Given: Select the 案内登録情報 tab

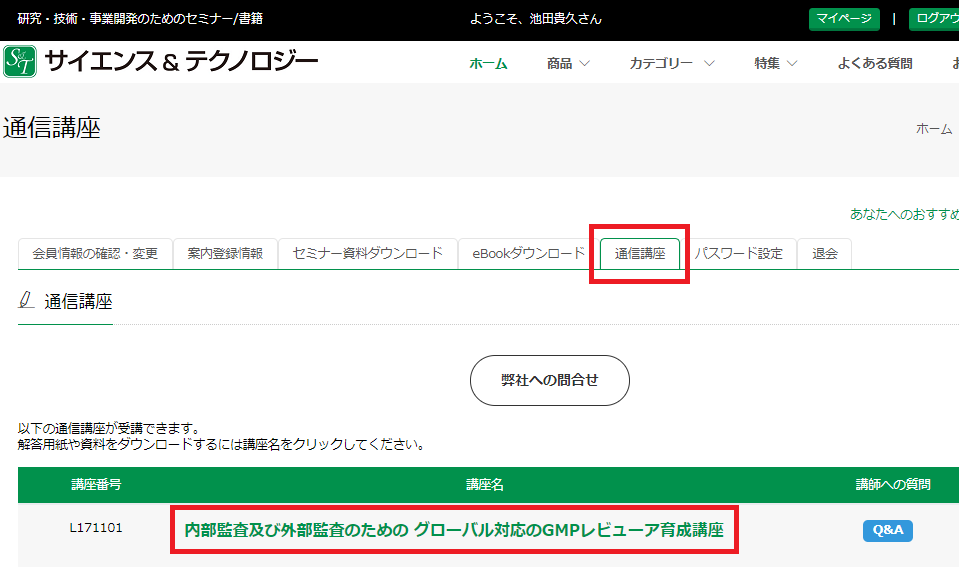Looking at the screenshot, I should [x=225, y=254].
